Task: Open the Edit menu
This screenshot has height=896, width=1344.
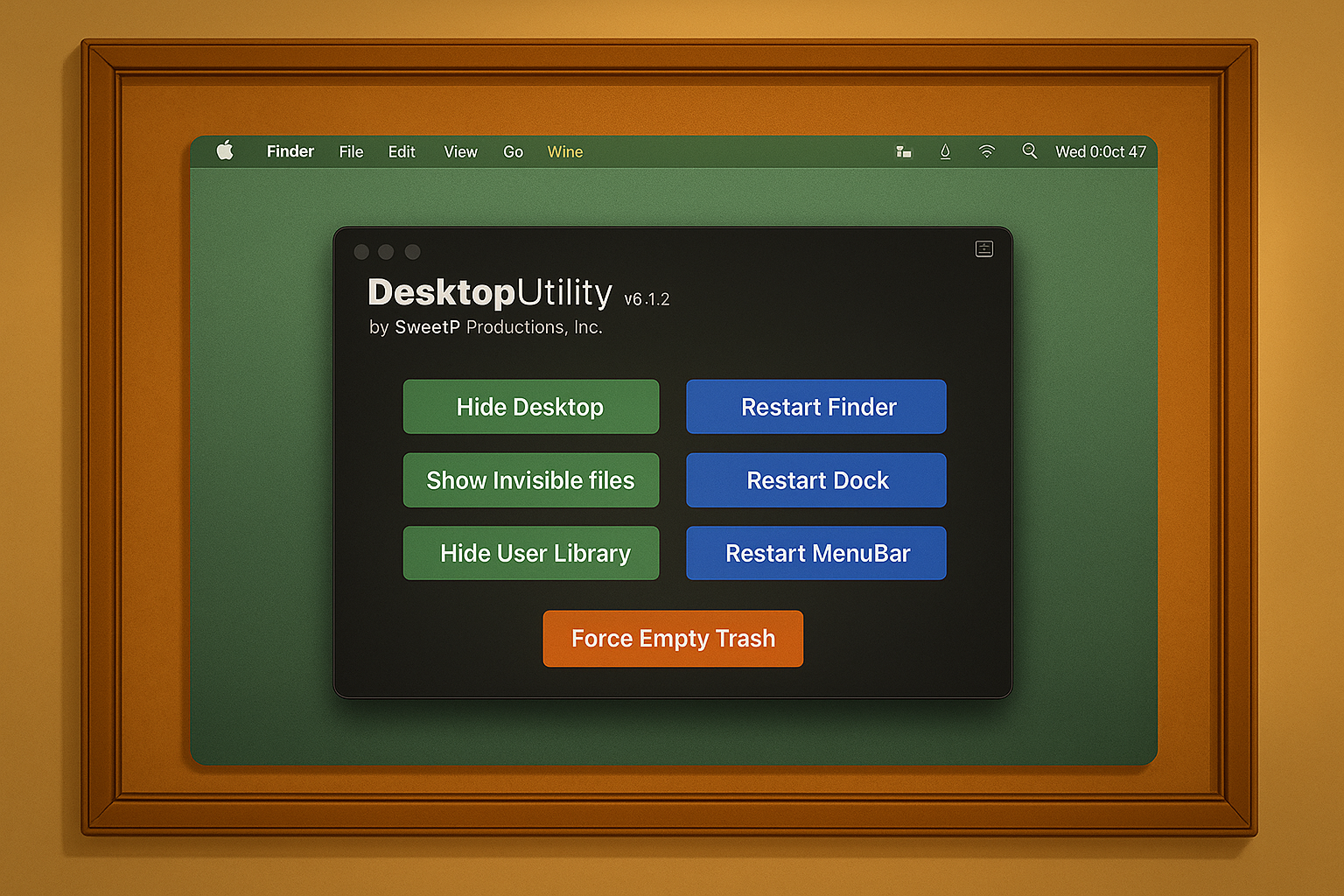Action: tap(402, 152)
